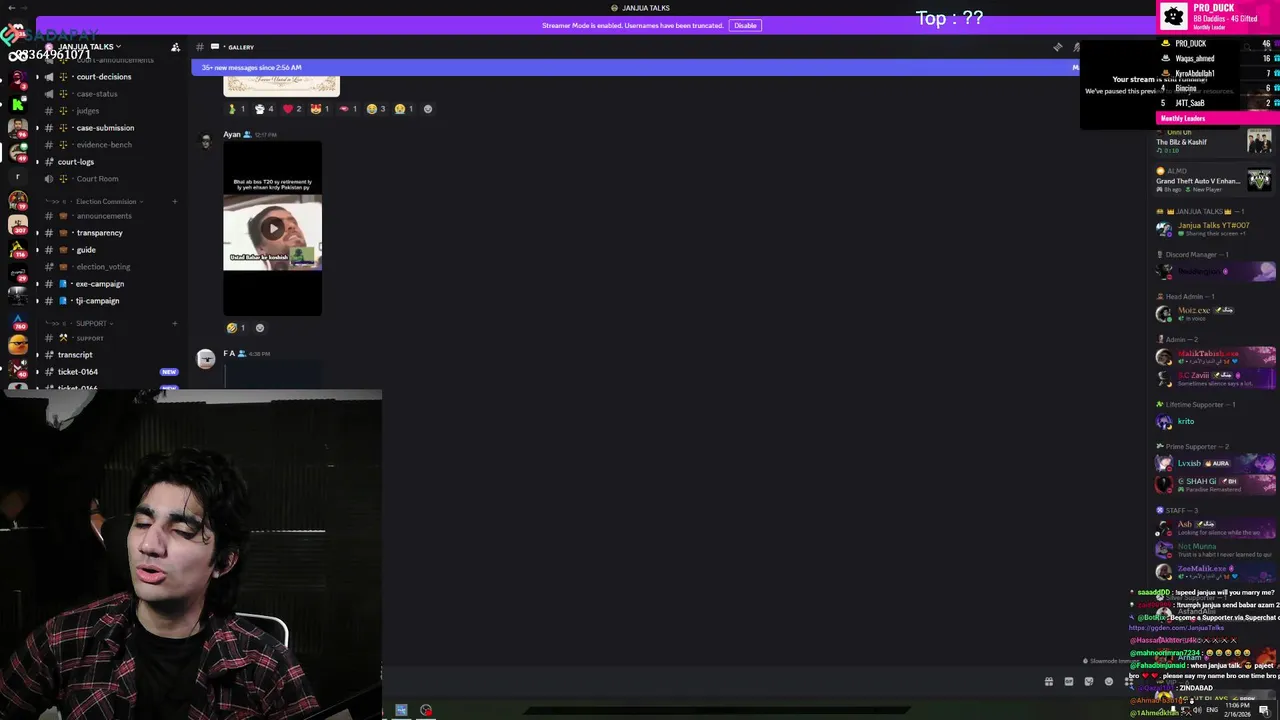The height and width of the screenshot is (720, 1280).
Task: Play Ayan's video attachment
Action: [272, 228]
